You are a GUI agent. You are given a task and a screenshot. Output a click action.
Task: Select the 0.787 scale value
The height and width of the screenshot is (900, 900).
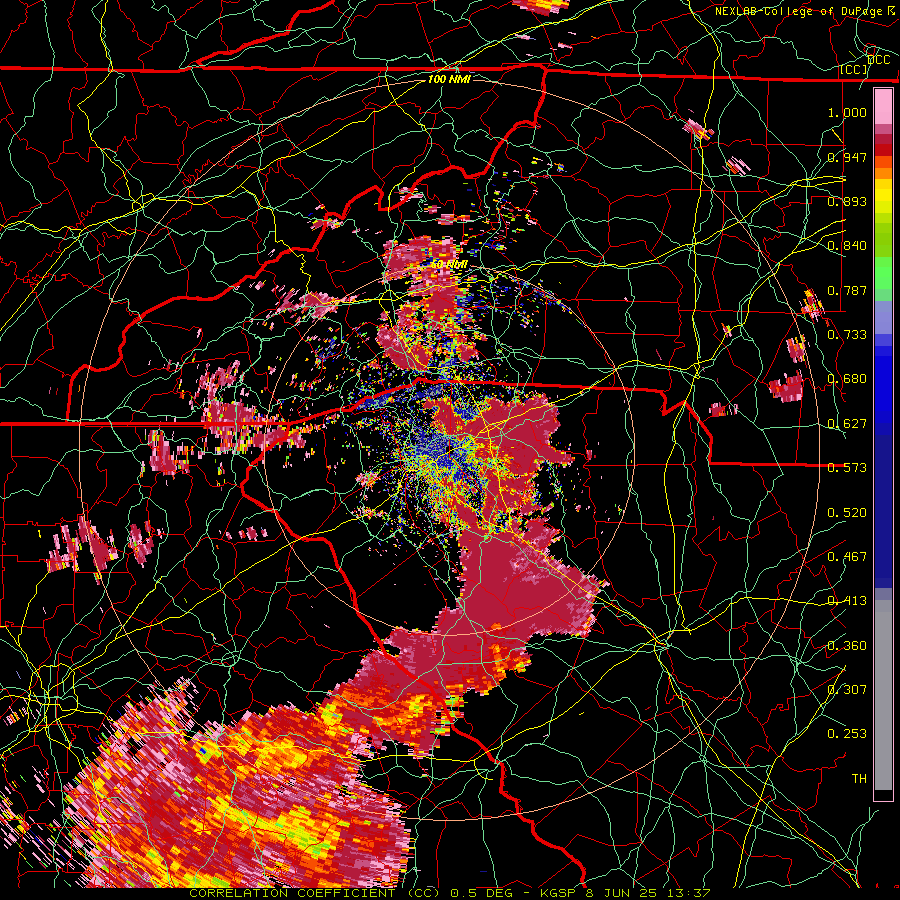(x=847, y=290)
